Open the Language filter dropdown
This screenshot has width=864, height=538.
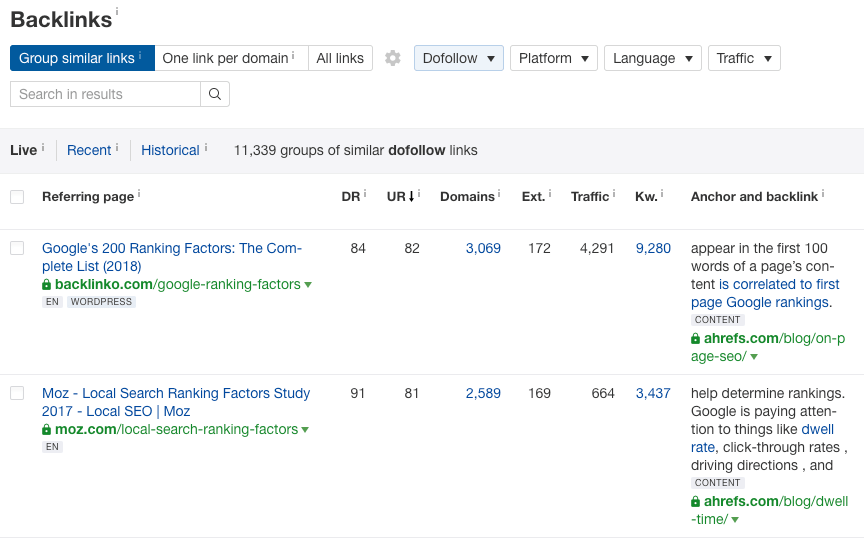[652, 58]
